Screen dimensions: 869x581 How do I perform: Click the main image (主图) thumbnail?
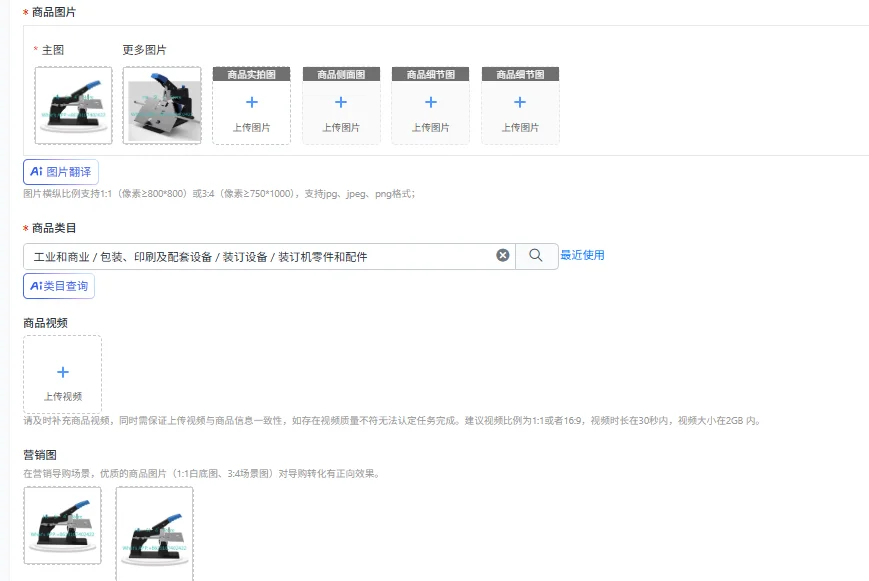[73, 105]
